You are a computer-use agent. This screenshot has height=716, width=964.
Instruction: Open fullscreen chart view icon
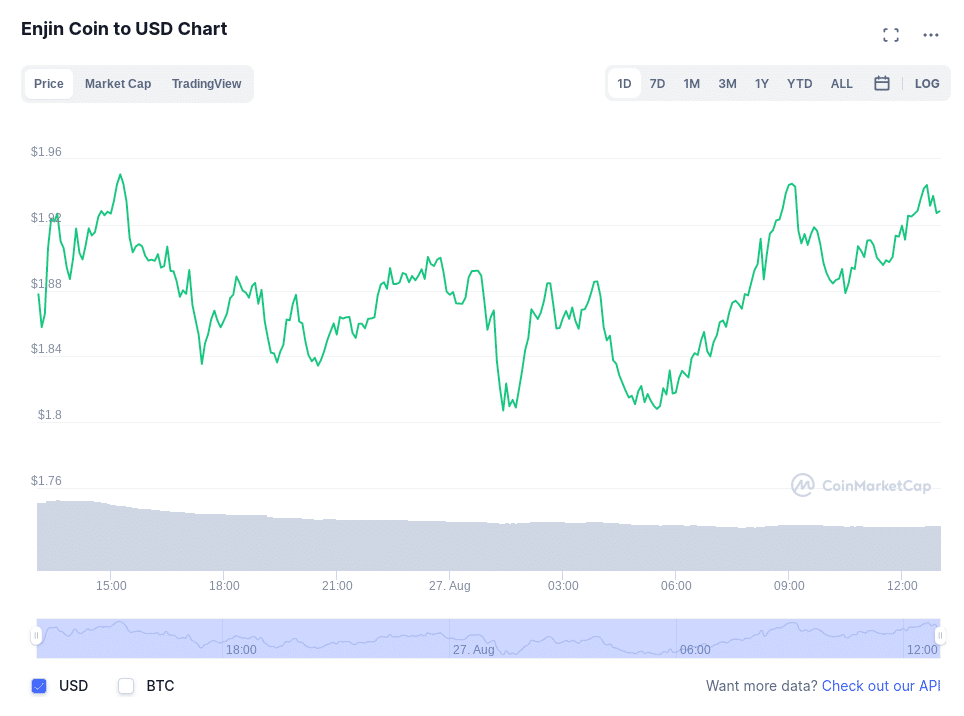891,35
